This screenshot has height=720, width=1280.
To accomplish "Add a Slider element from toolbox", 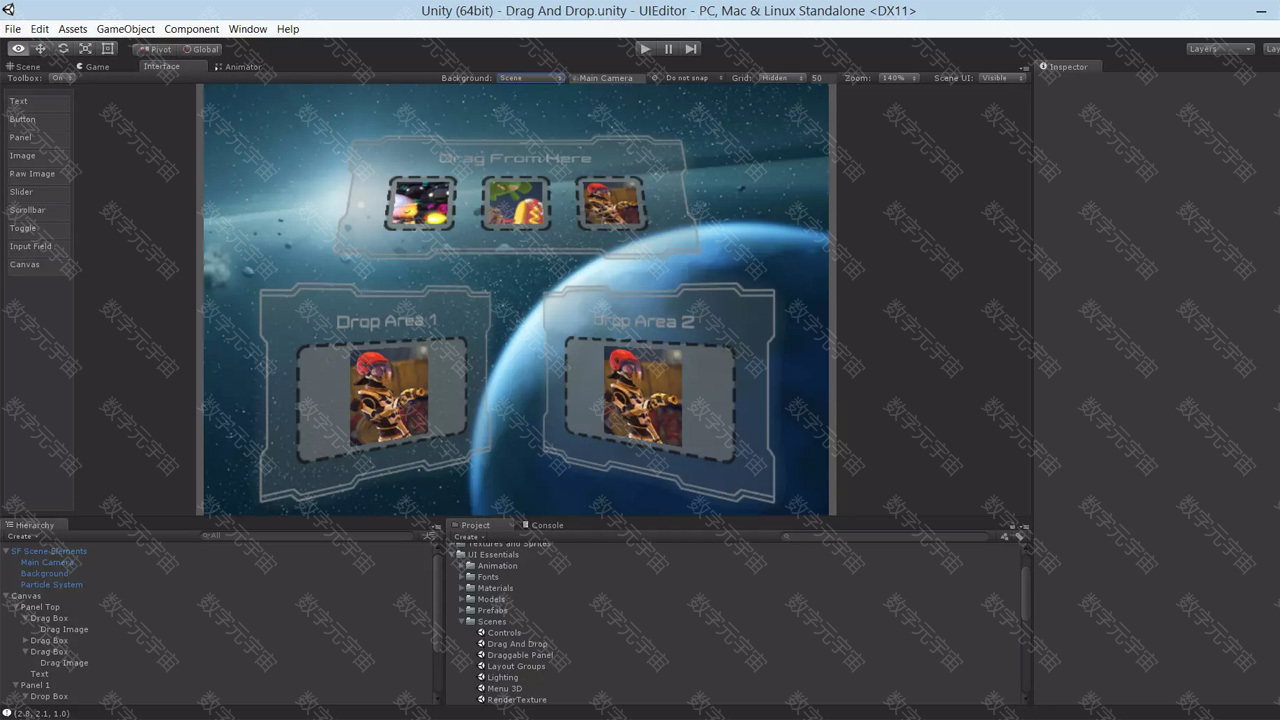I will point(39,191).
